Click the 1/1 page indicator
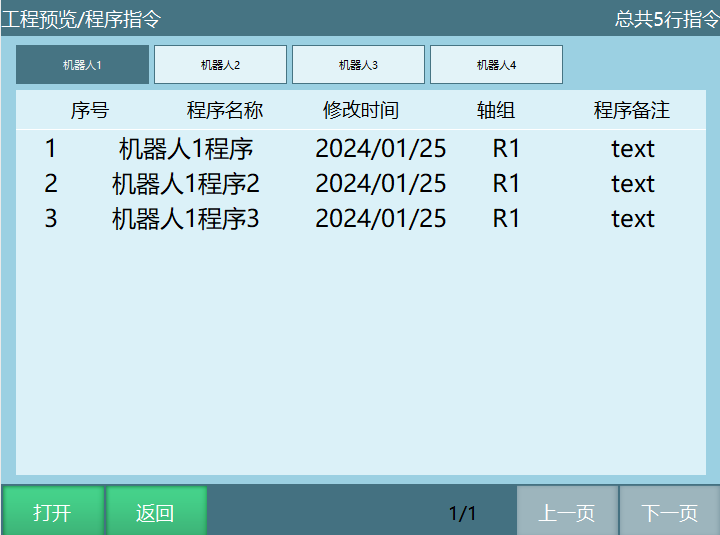This screenshot has width=720, height=535. tap(462, 513)
